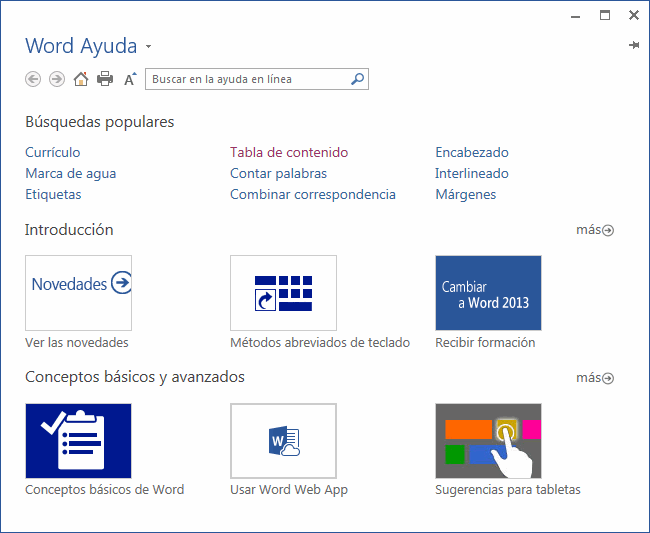Open the Tabla de contenido link
This screenshot has height=533, width=650.
[289, 153]
